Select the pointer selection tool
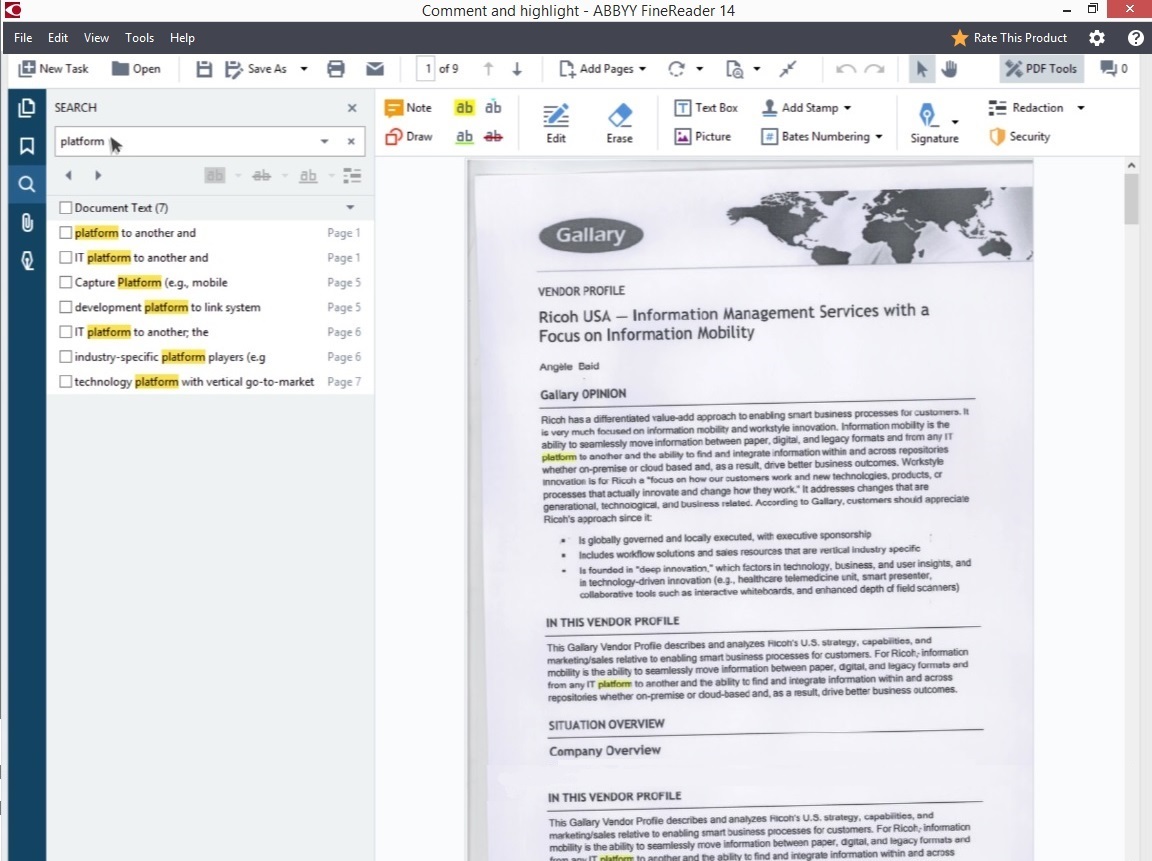Image resolution: width=1152 pixels, height=861 pixels. 921,69
